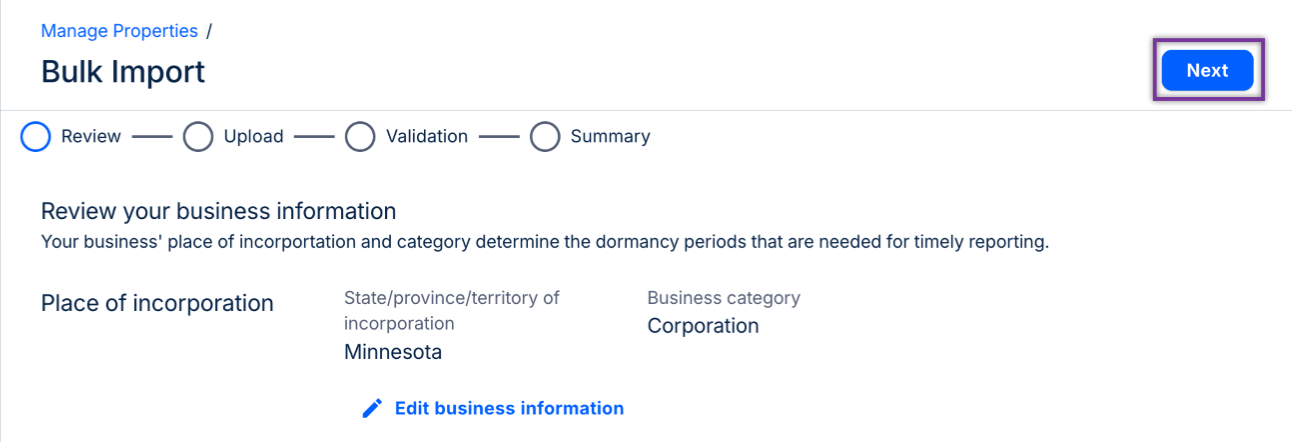This screenshot has width=1292, height=442.
Task: Click the Corporation category value
Action: (703, 326)
